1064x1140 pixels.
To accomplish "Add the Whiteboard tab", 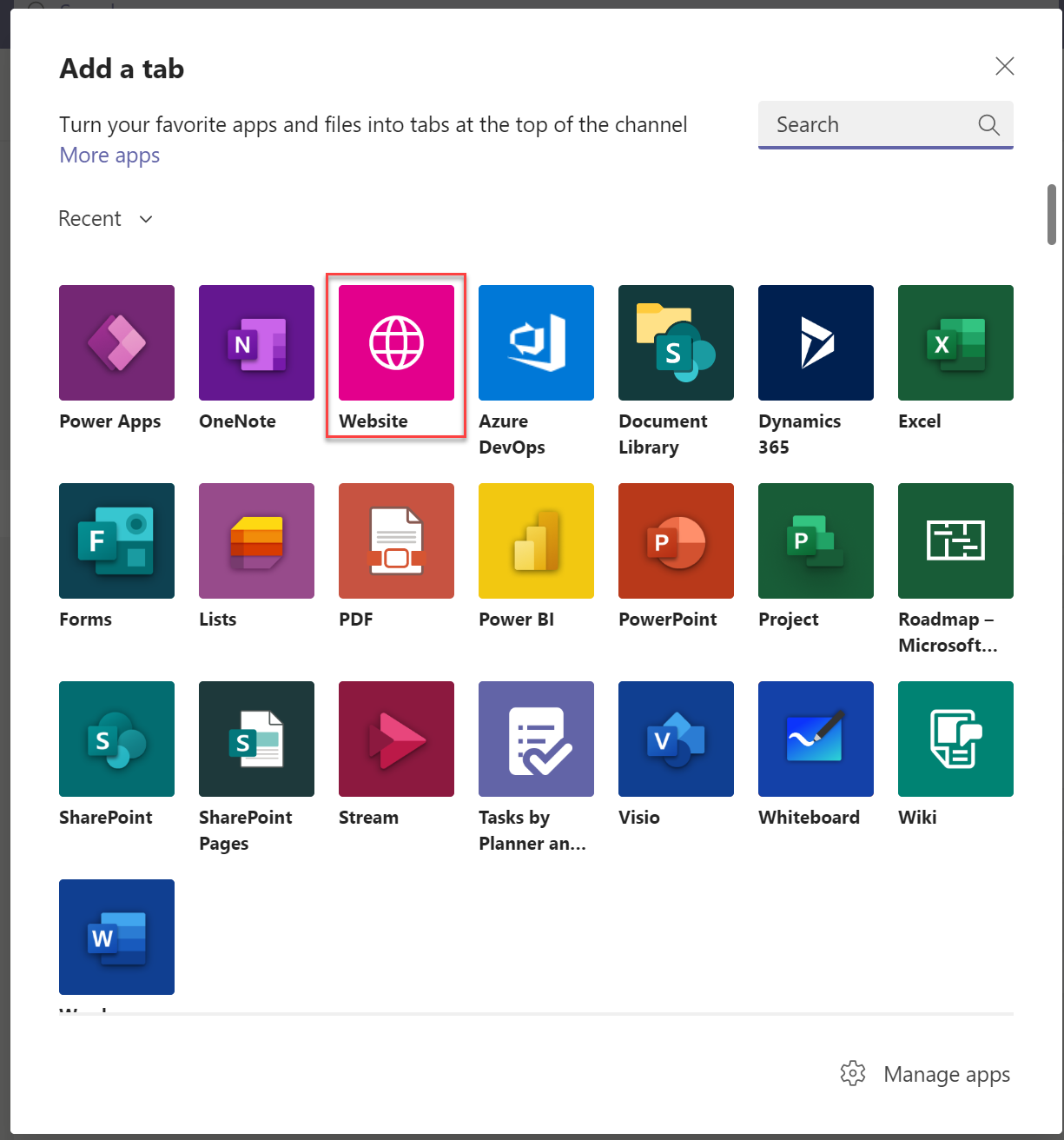I will [x=816, y=739].
